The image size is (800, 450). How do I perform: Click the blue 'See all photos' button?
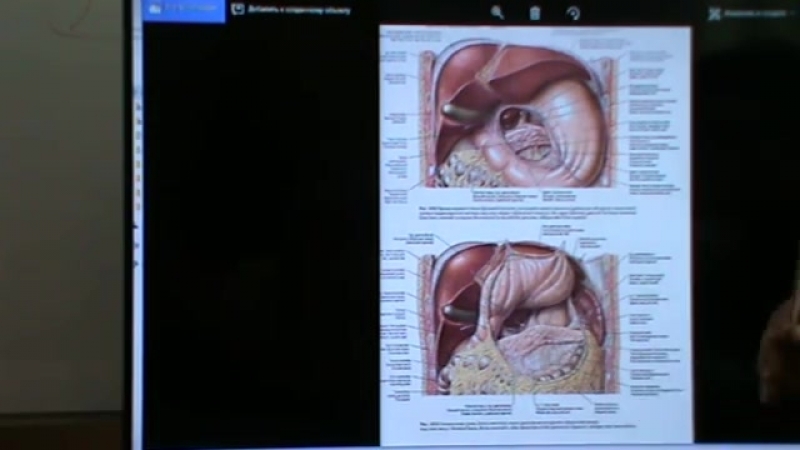(184, 10)
